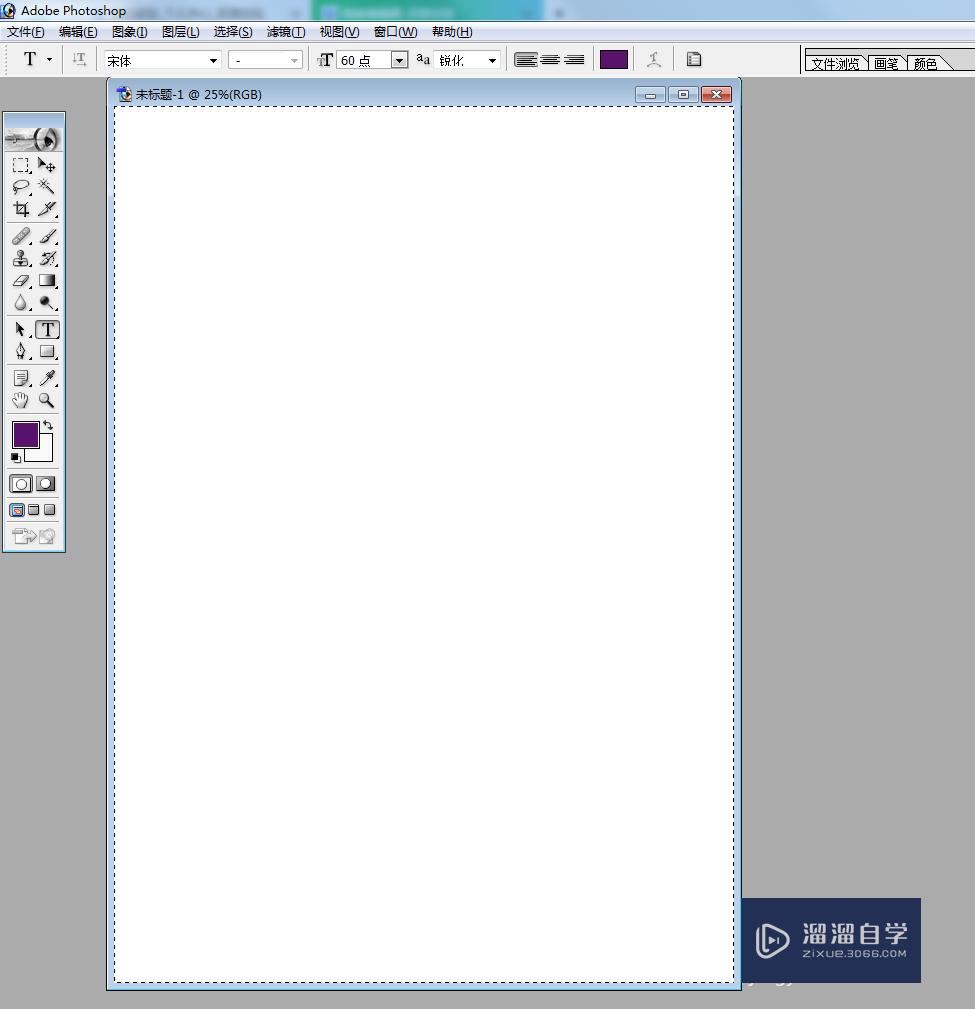This screenshot has width=975, height=1009.
Task: Click Type tool icon in options bar
Action: point(30,59)
